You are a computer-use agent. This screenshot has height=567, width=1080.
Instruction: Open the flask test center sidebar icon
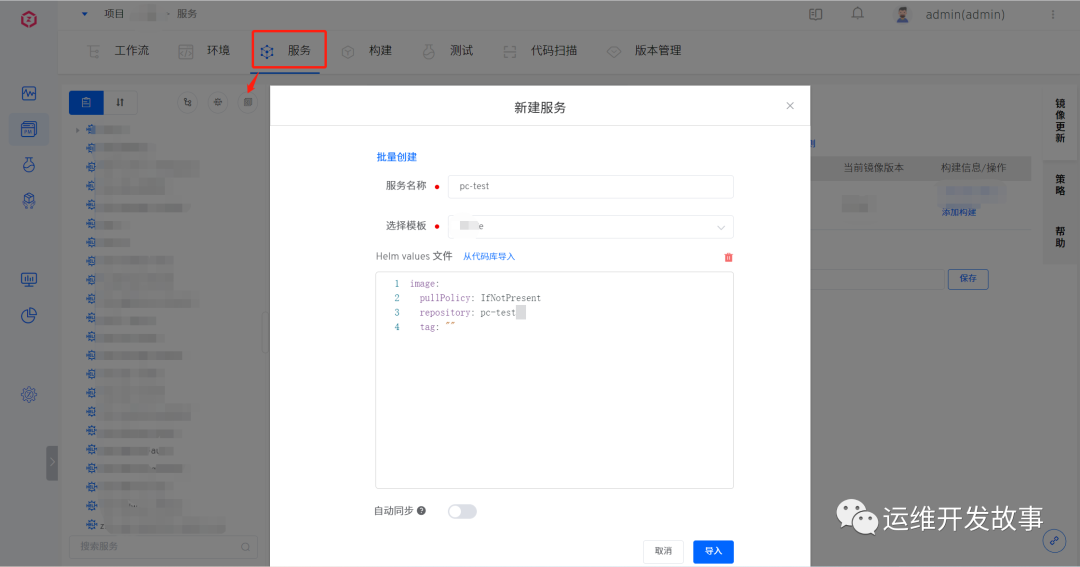[x=29, y=165]
